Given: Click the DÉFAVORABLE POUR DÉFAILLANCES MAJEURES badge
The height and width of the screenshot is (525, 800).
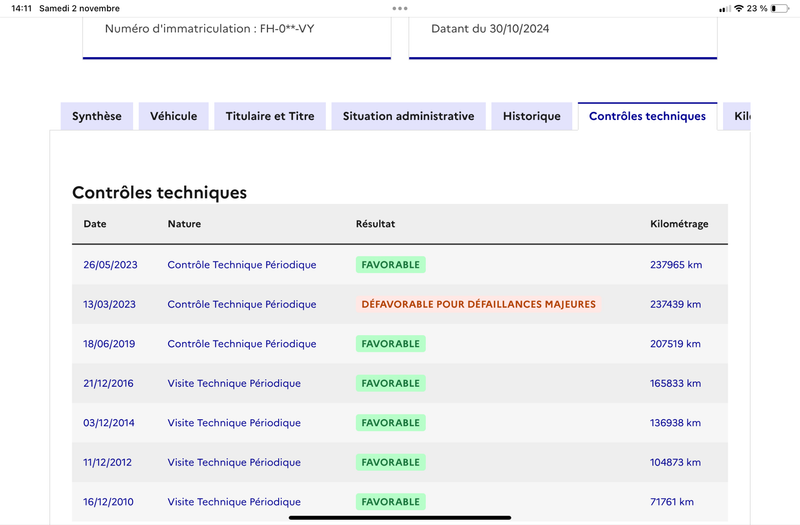Looking at the screenshot, I should click(x=478, y=304).
